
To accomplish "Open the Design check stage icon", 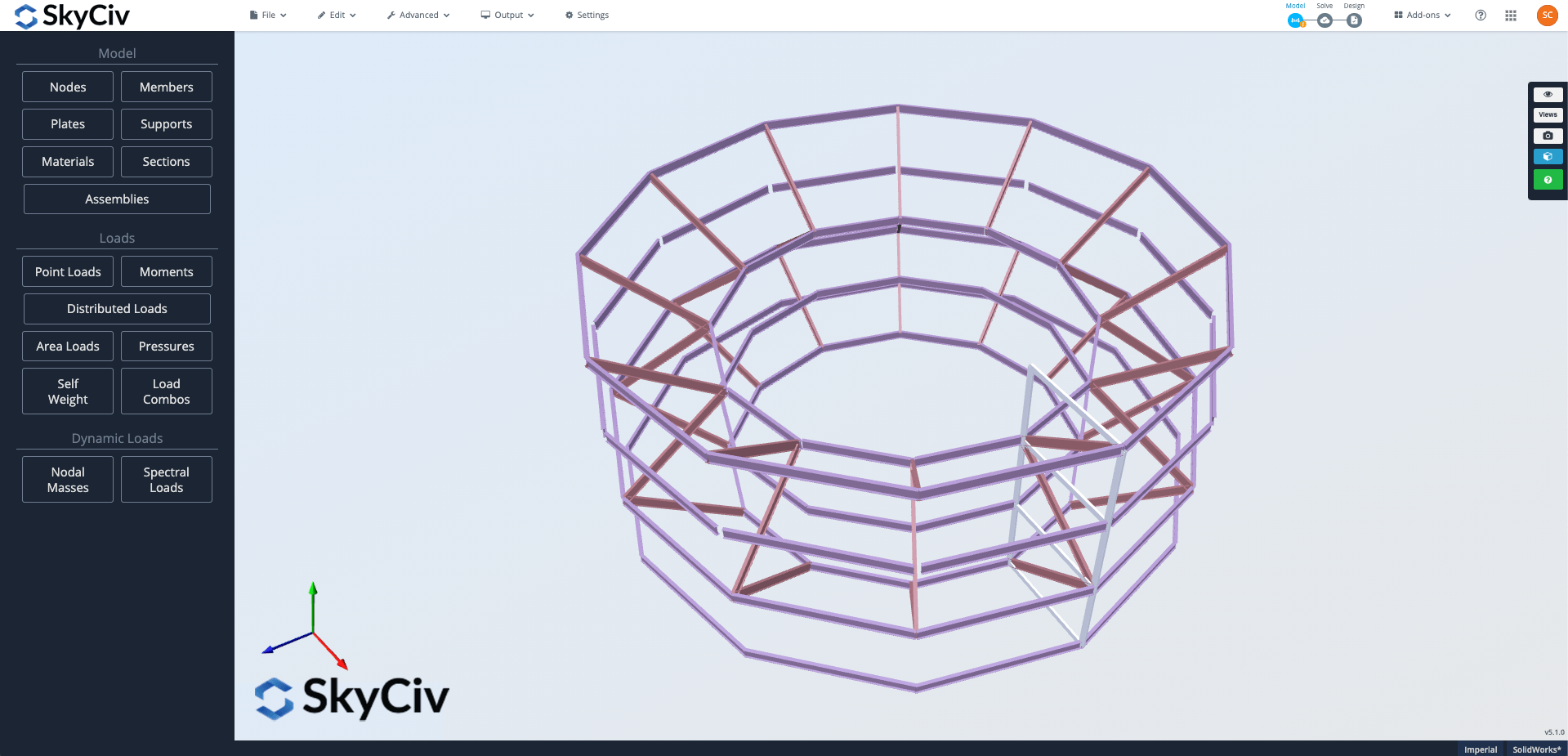I will pos(1353,20).
